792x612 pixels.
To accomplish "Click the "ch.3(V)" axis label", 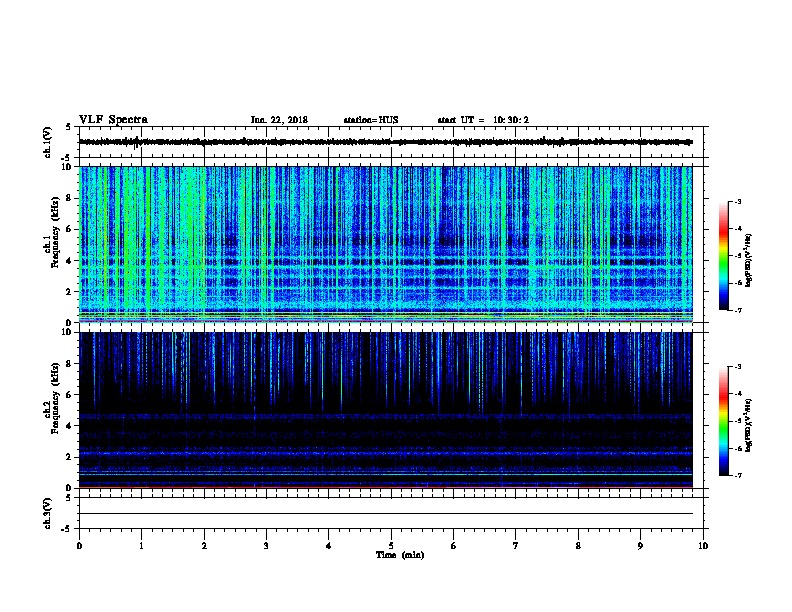I will tap(48, 514).
